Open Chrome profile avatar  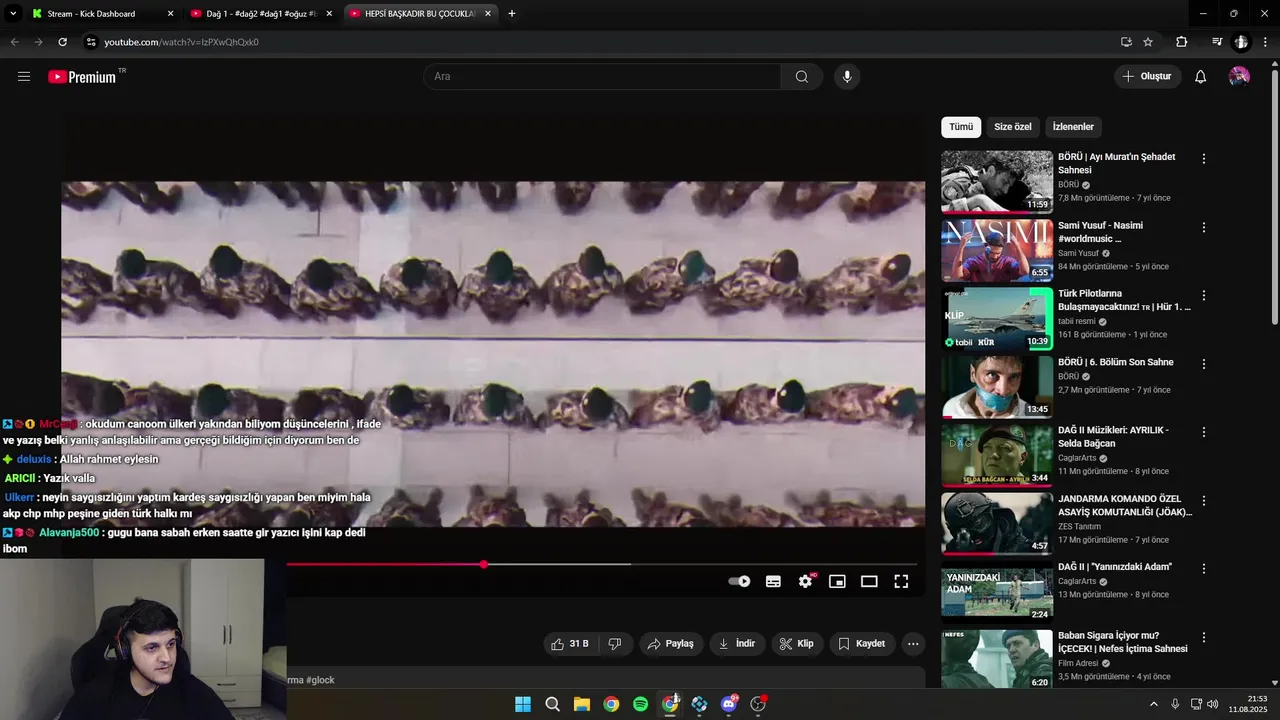[x=1241, y=42]
